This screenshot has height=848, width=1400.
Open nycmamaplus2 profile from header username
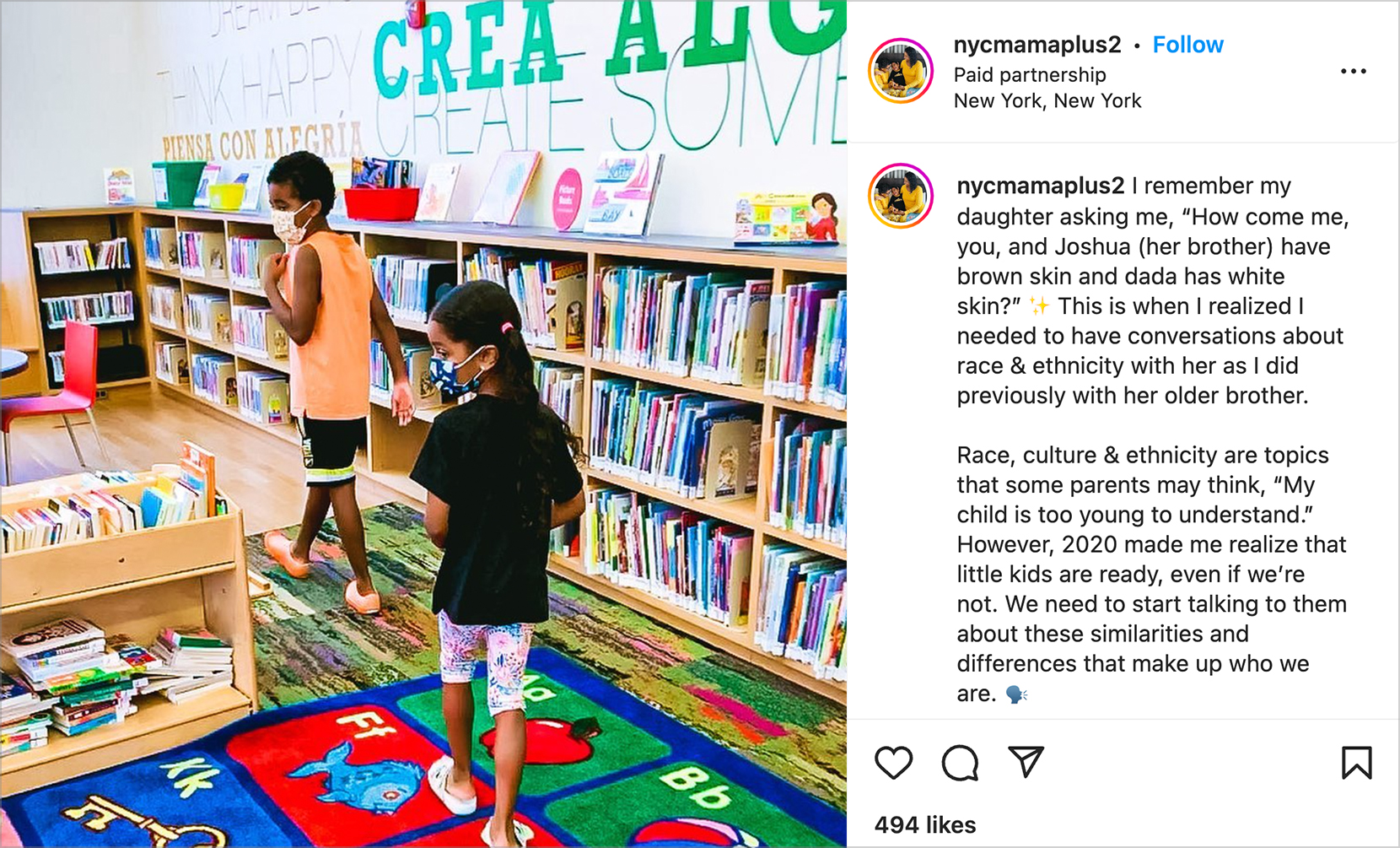click(1037, 45)
